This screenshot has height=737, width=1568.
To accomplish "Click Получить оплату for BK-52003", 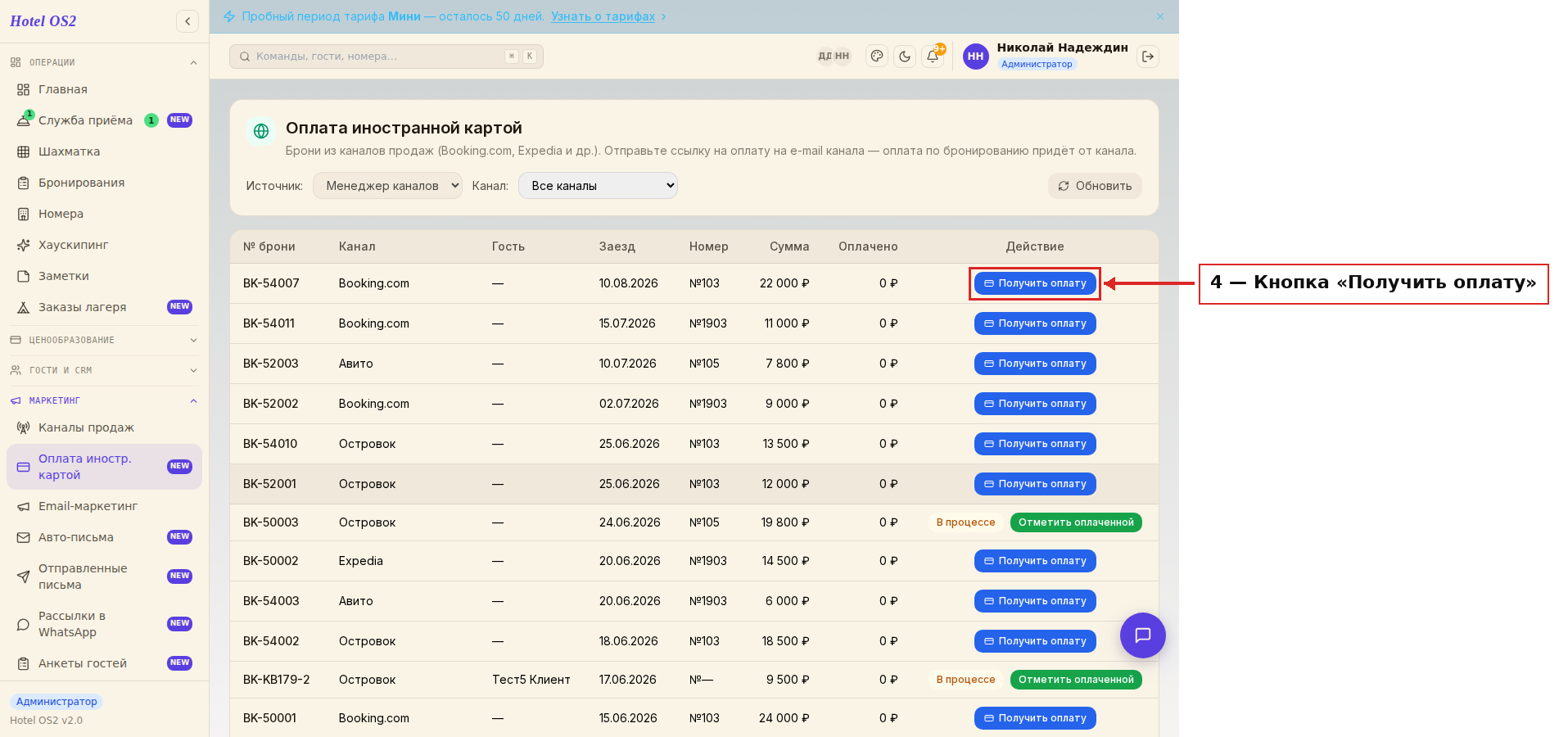I will 1035,364.
